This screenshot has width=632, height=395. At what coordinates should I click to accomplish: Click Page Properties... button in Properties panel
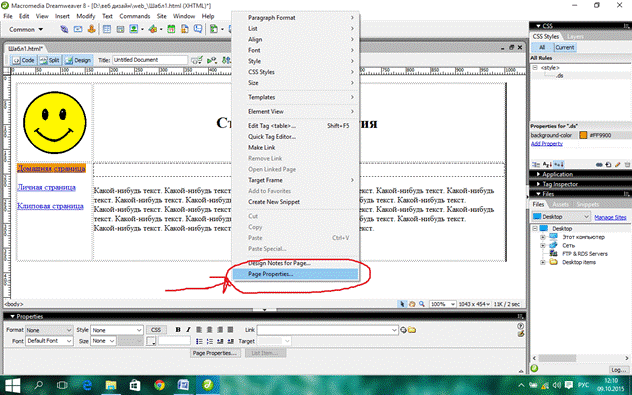pos(215,353)
